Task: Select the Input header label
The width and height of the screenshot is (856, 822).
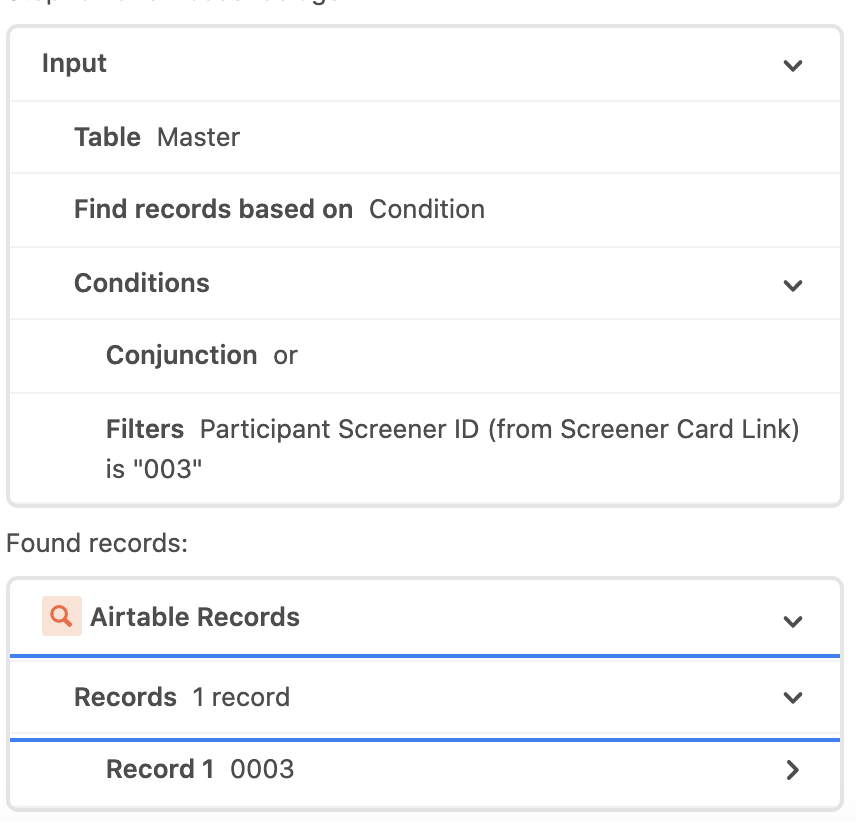Action: [74, 63]
